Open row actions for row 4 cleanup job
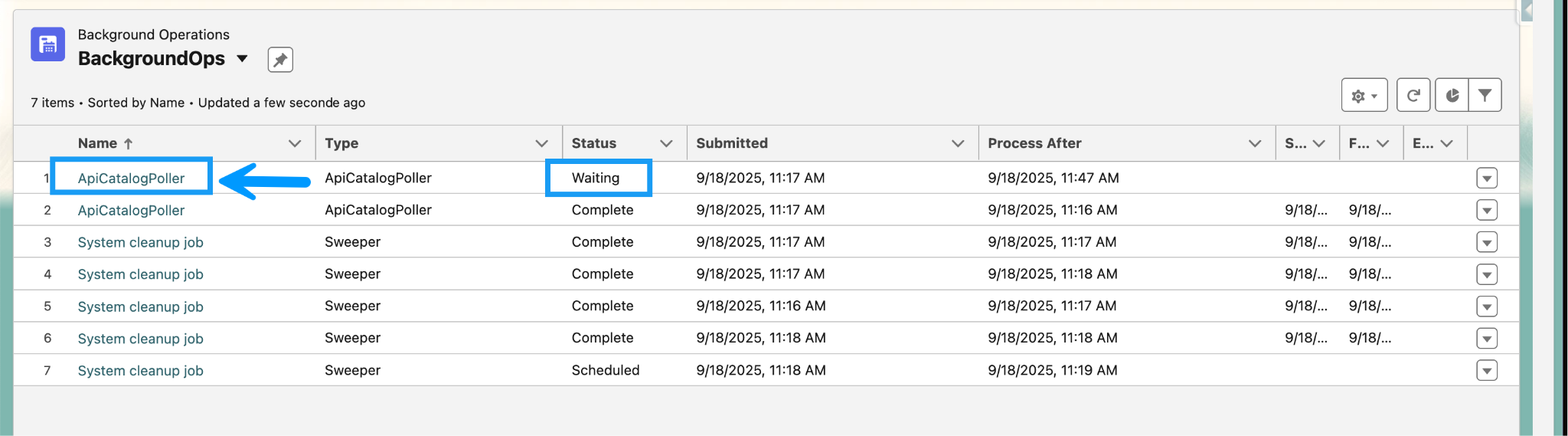This screenshot has height=436, width=1568. pyautogui.click(x=1486, y=274)
